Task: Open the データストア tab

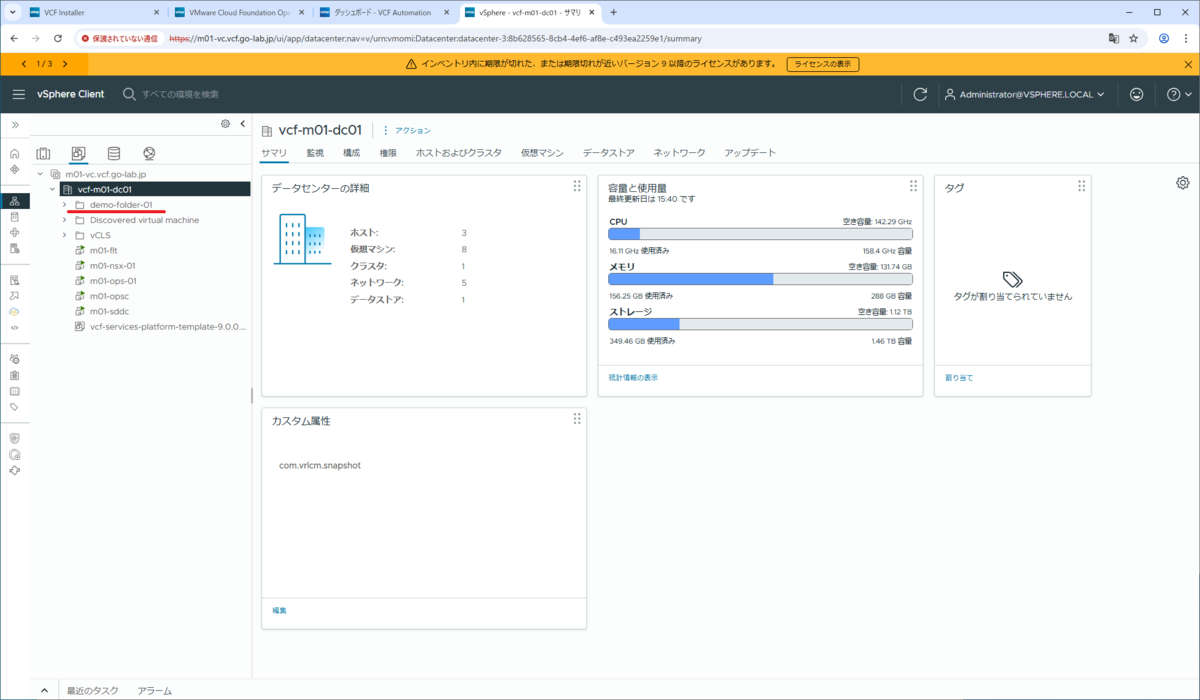Action: pos(609,153)
